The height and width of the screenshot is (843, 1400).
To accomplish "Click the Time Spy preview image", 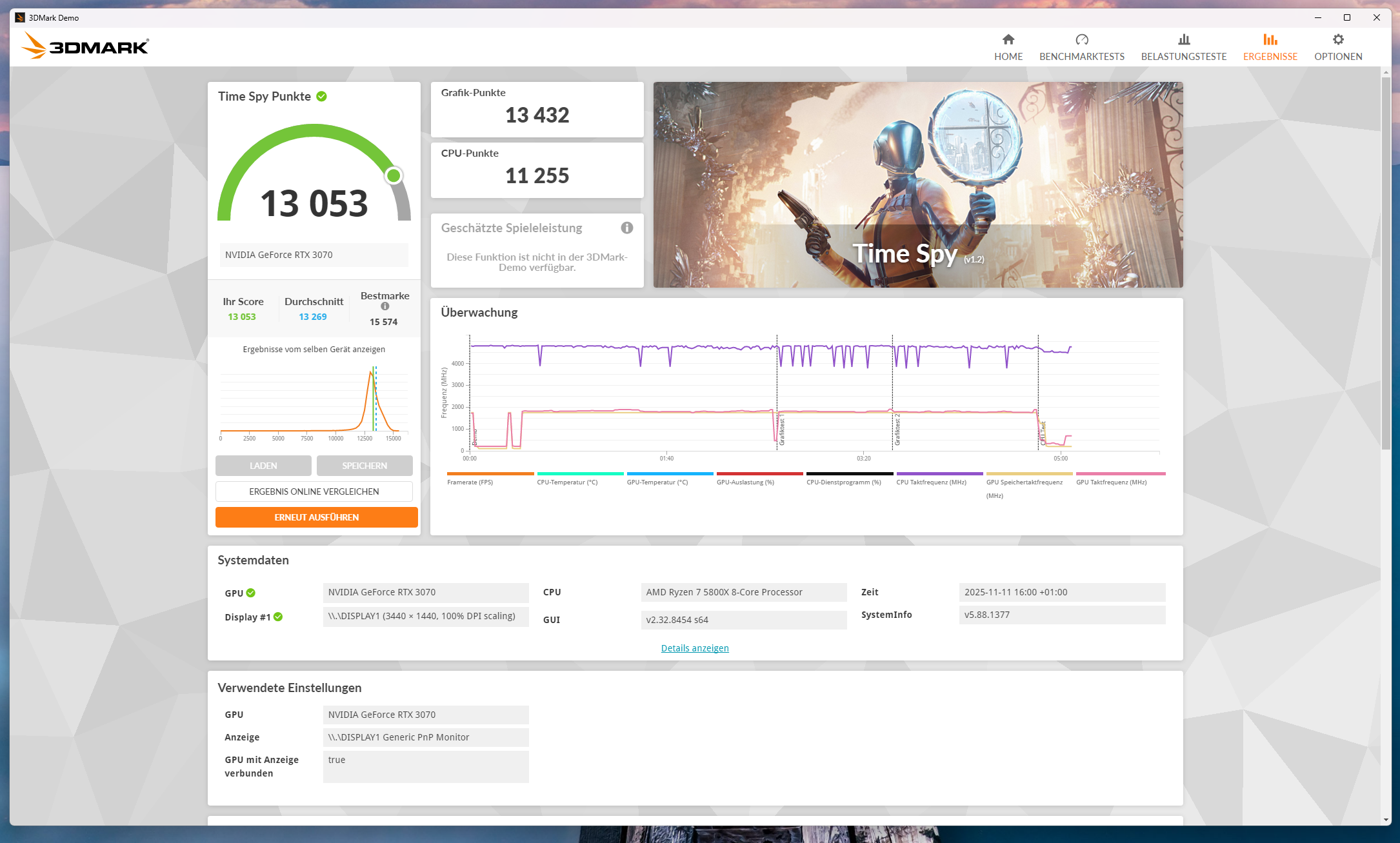I will [917, 184].
